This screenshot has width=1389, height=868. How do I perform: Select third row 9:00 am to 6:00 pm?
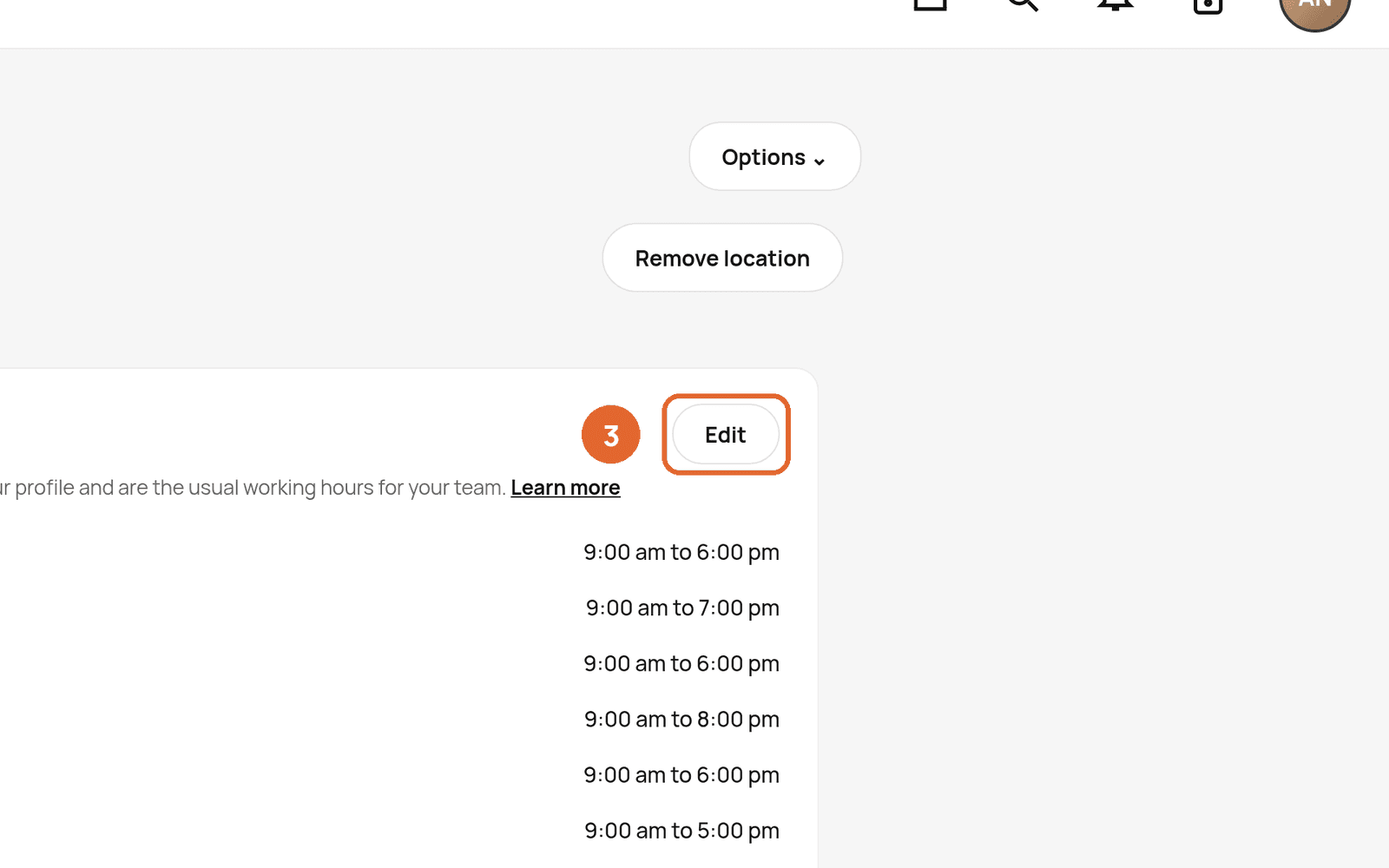click(681, 663)
